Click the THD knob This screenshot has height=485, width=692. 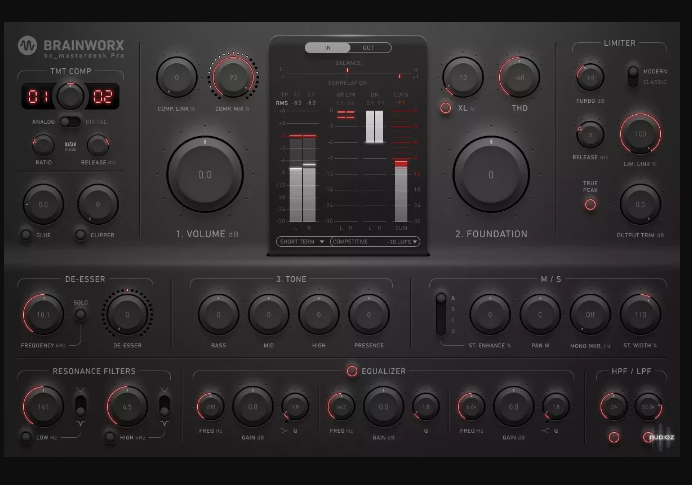coord(519,77)
